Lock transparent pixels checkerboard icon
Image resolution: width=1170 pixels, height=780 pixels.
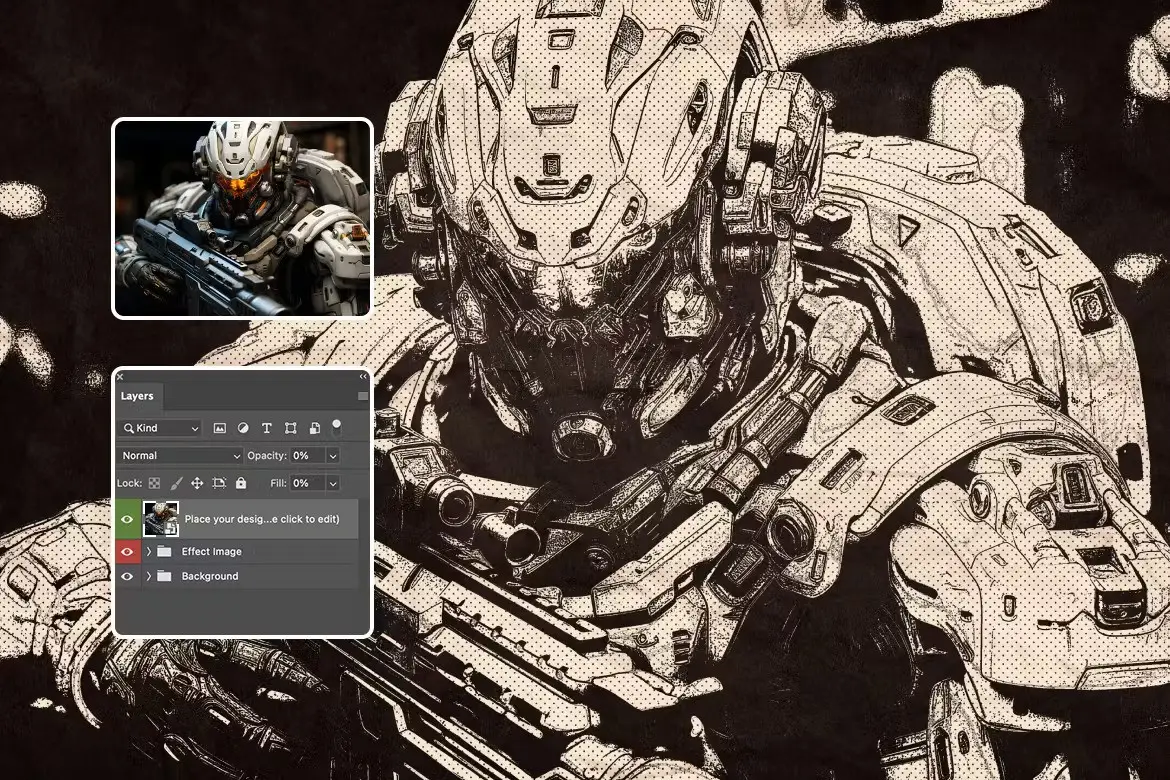154,483
